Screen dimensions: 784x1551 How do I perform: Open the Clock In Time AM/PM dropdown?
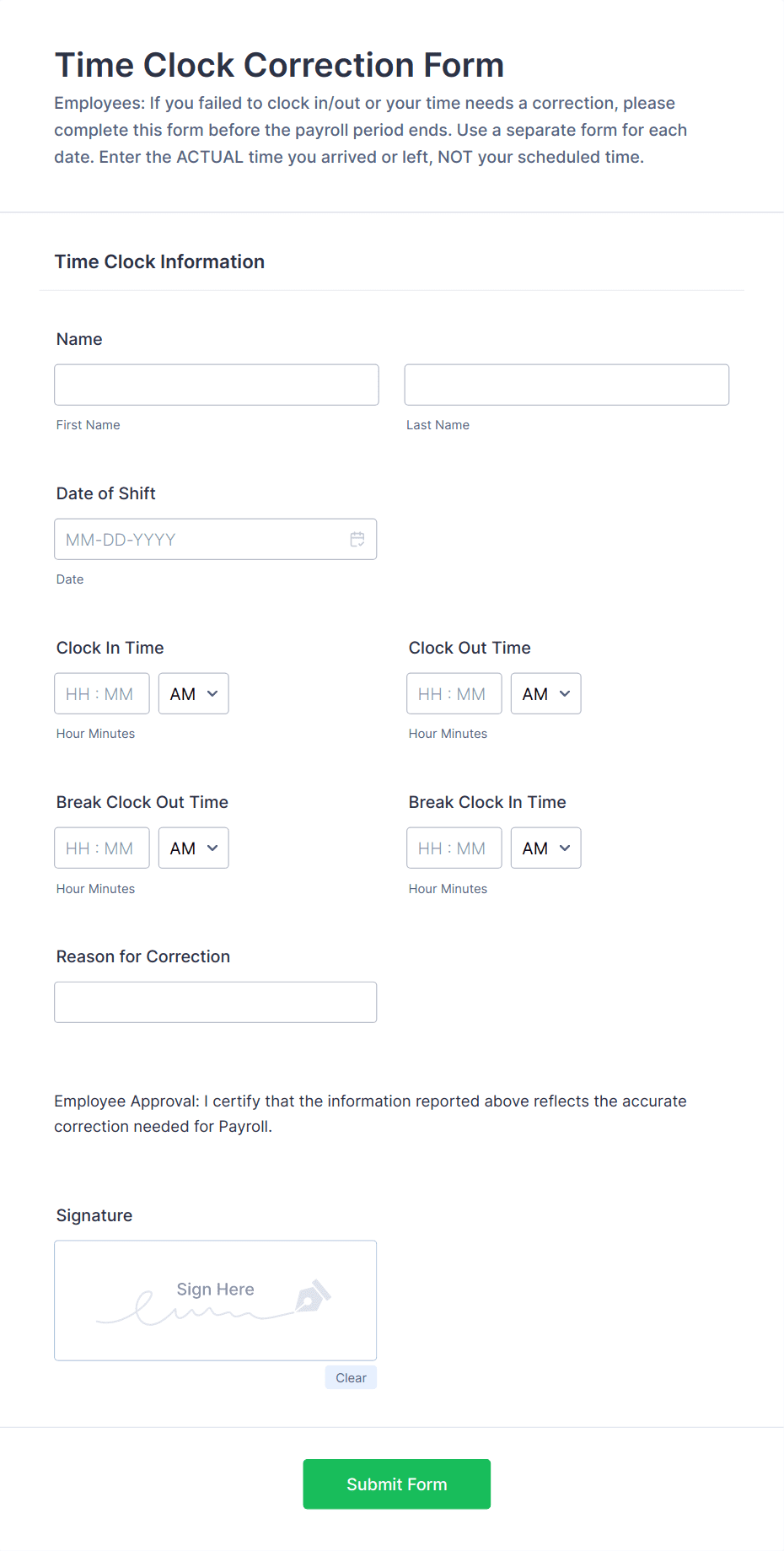click(193, 693)
